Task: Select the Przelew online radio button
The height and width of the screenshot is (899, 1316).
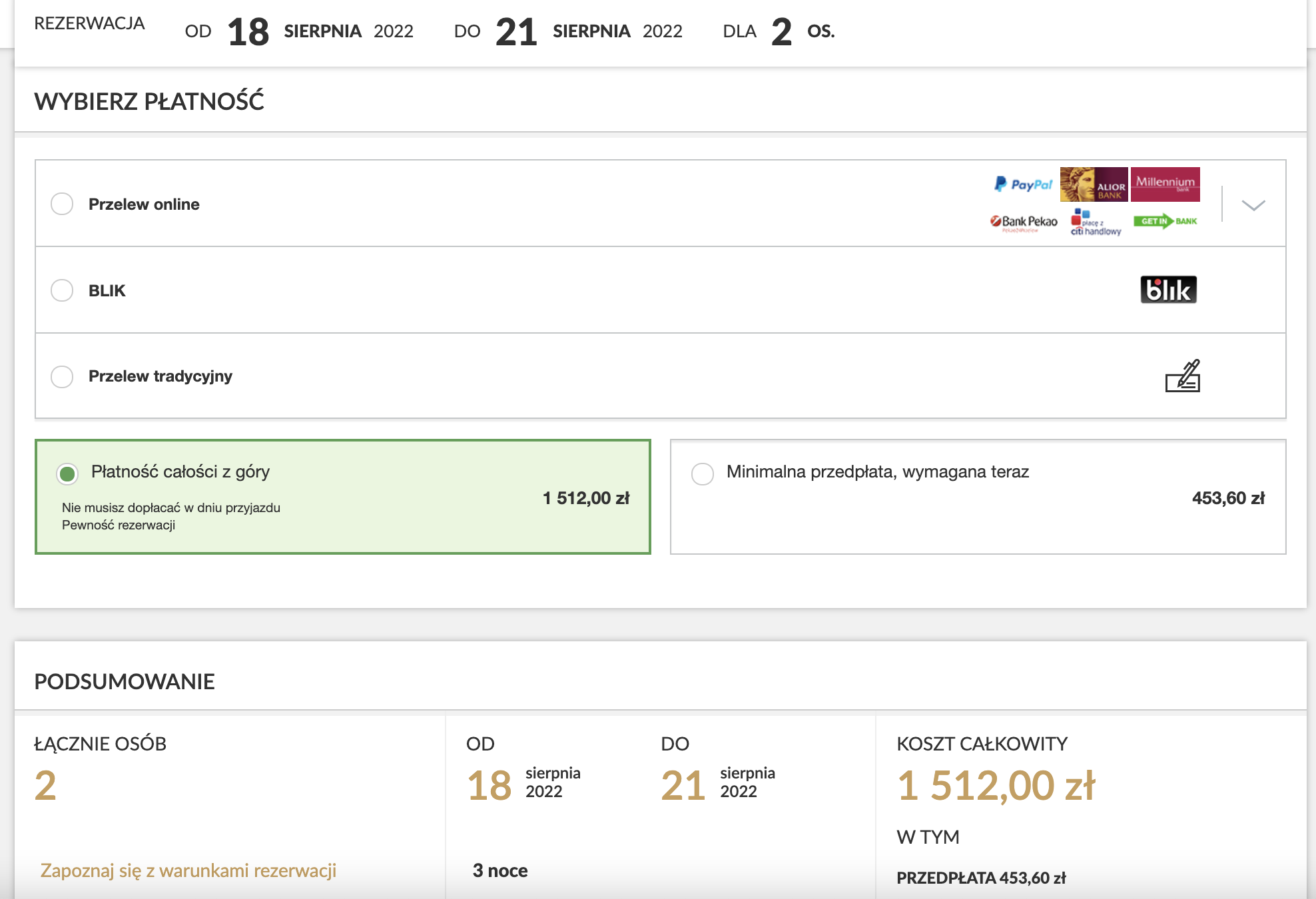Action: tap(62, 204)
